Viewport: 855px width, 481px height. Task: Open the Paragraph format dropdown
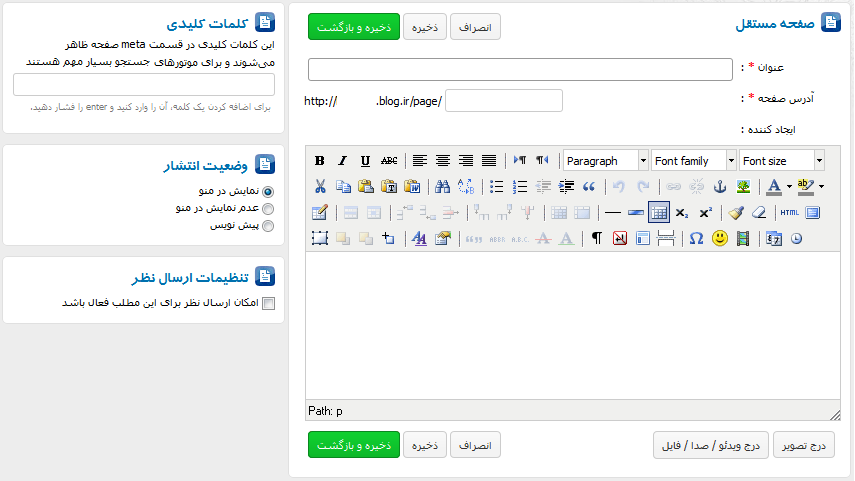click(x=605, y=161)
